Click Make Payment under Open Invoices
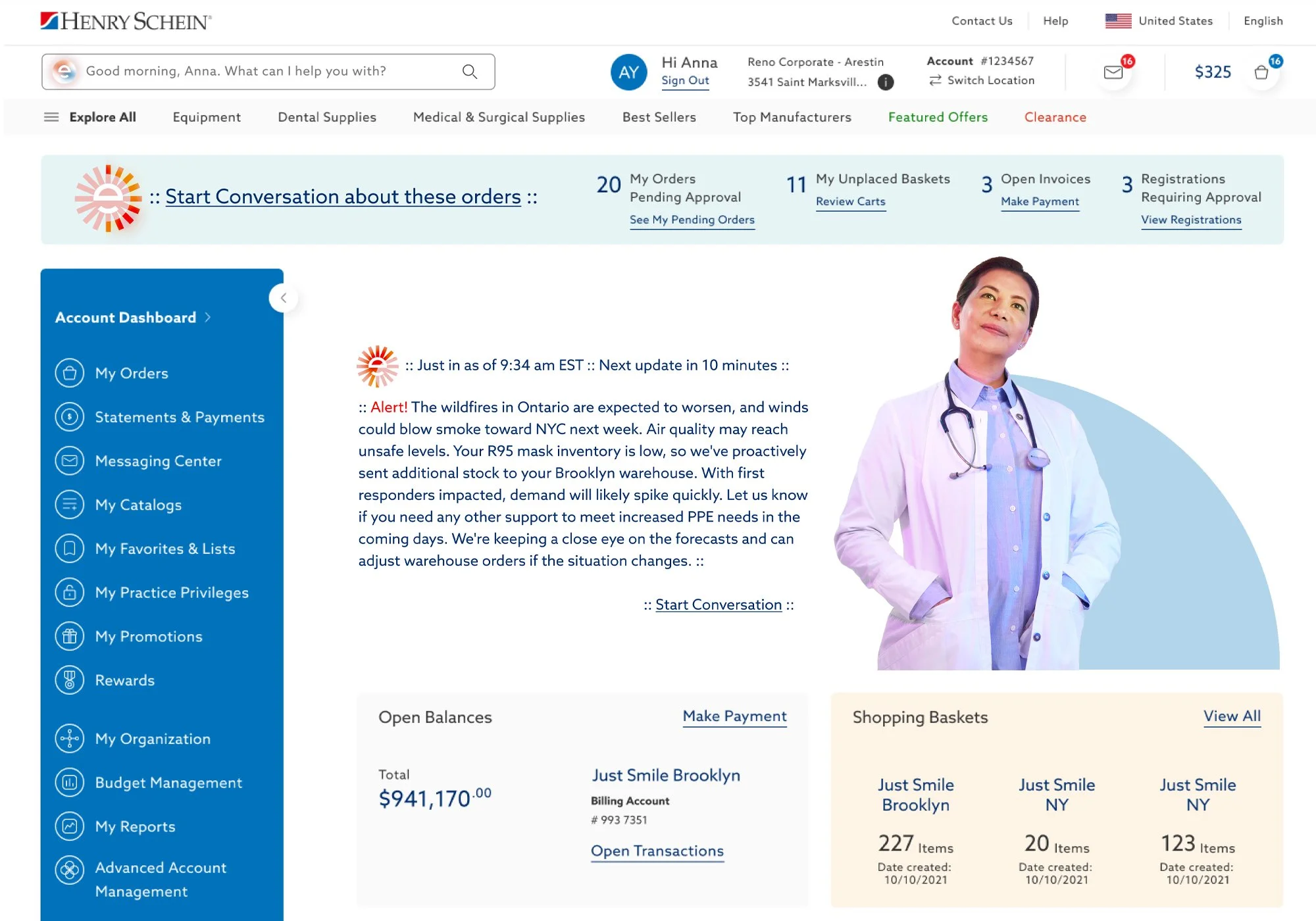The width and height of the screenshot is (1316, 921). pos(1040,201)
